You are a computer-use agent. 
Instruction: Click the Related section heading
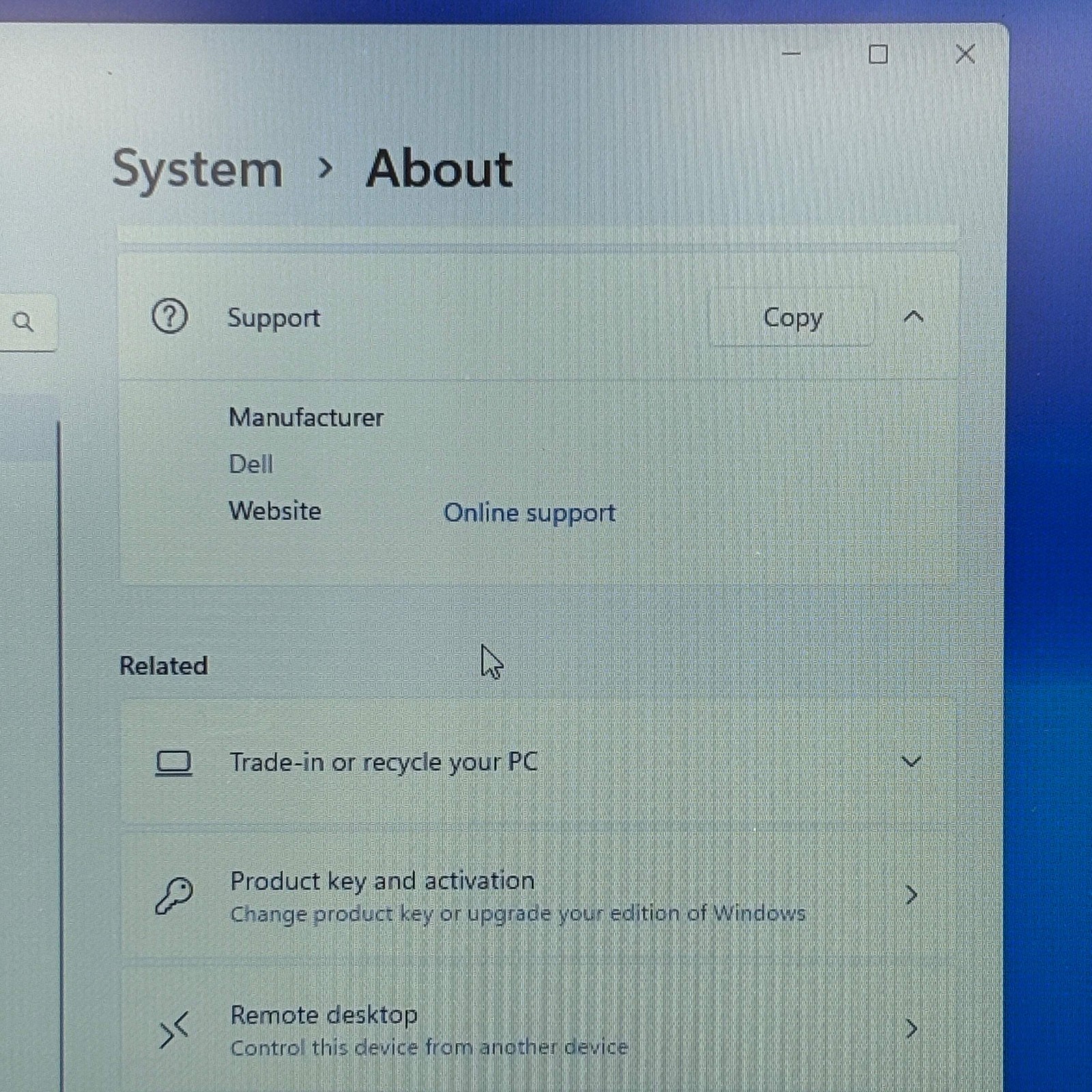[x=163, y=665]
